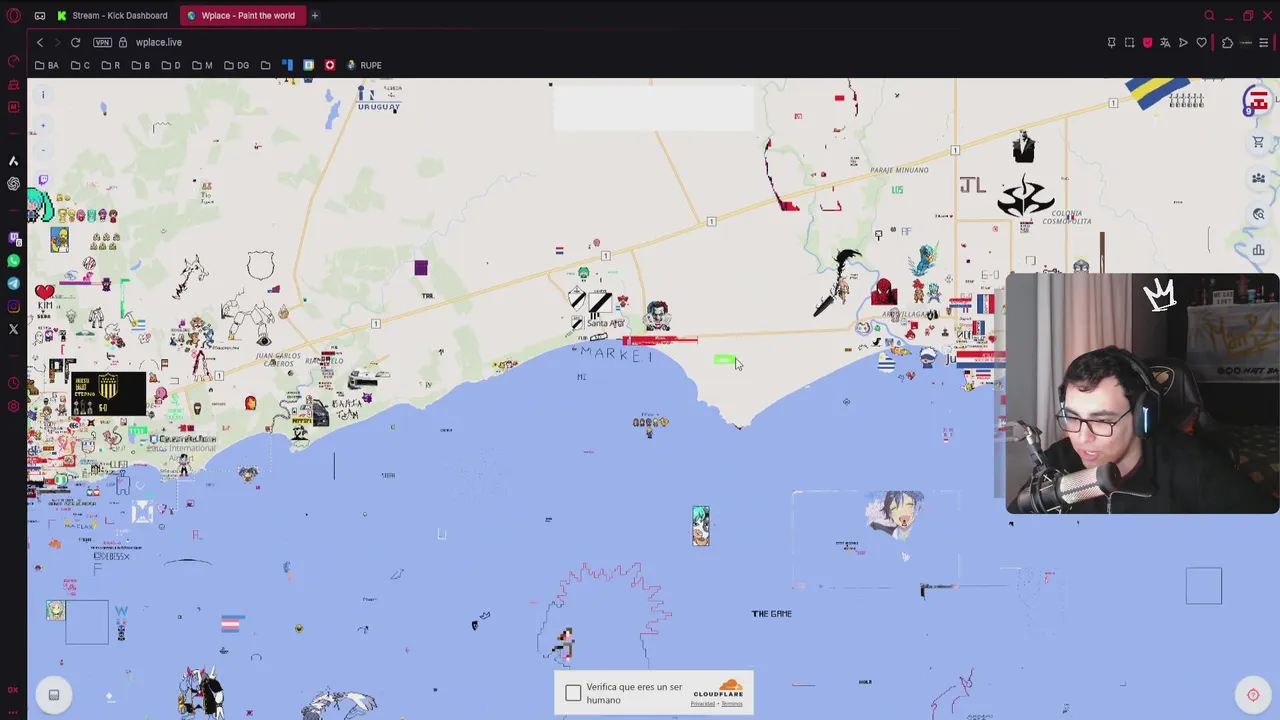
Task: Click the URUGUAY label on map
Action: (378, 107)
